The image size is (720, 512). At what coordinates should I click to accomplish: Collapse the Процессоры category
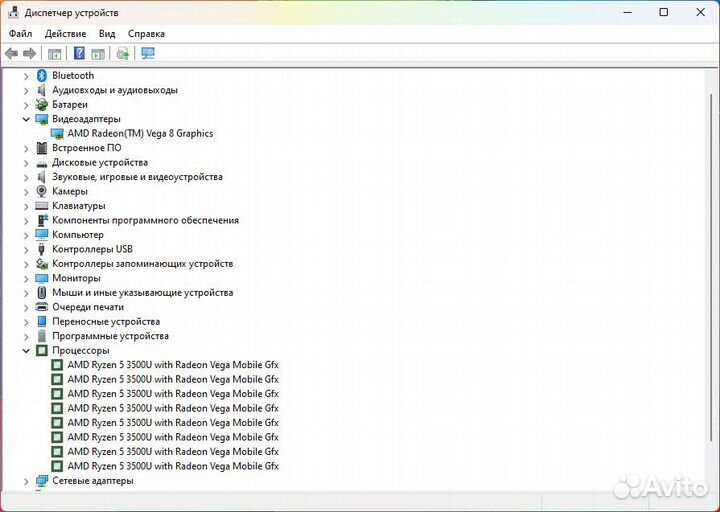26,351
